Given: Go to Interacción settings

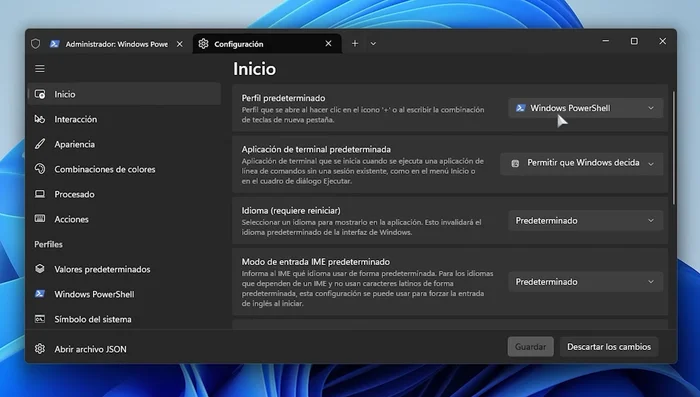Looking at the screenshot, I should (125, 119).
